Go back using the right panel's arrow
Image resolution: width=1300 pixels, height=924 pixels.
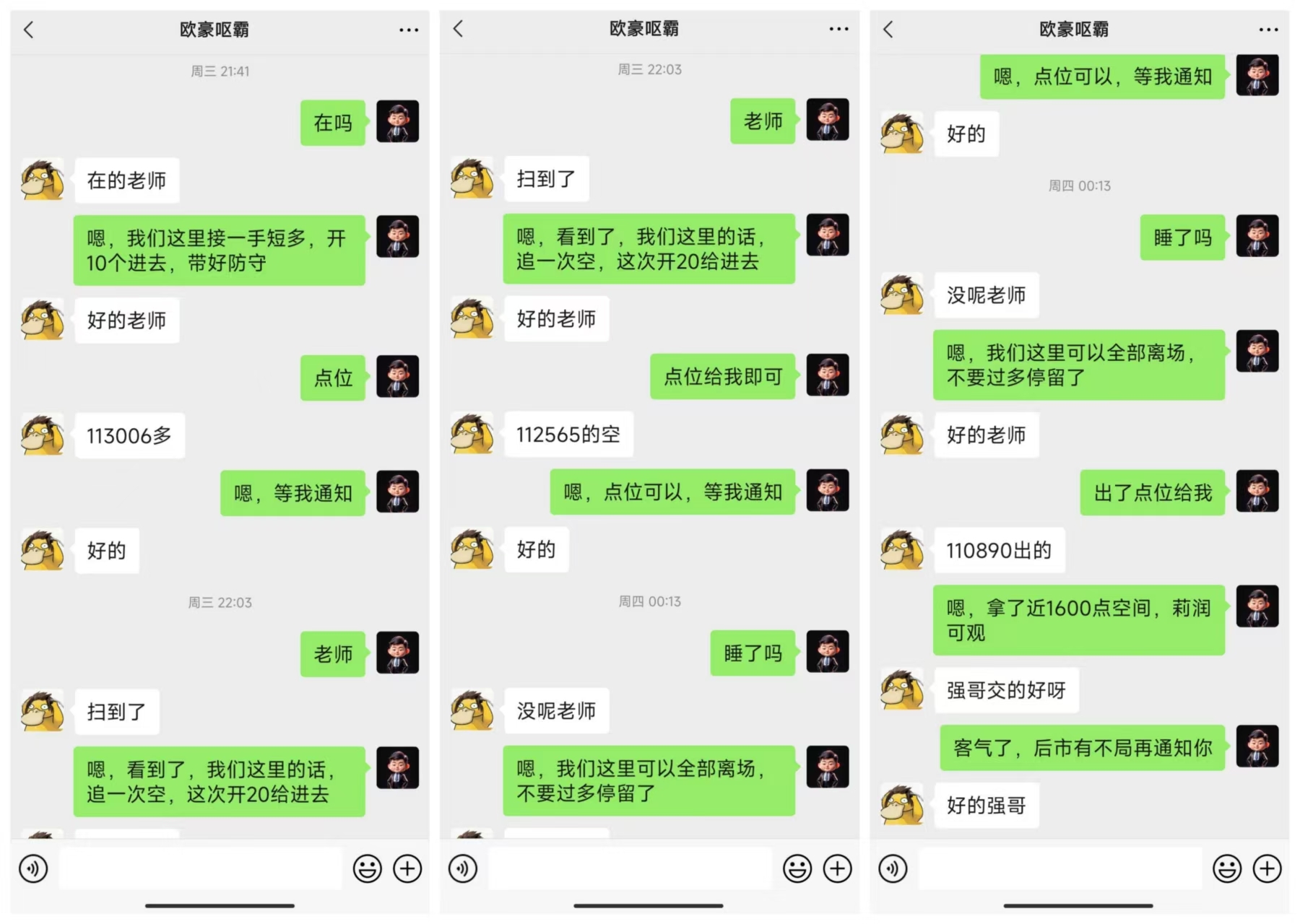(888, 30)
